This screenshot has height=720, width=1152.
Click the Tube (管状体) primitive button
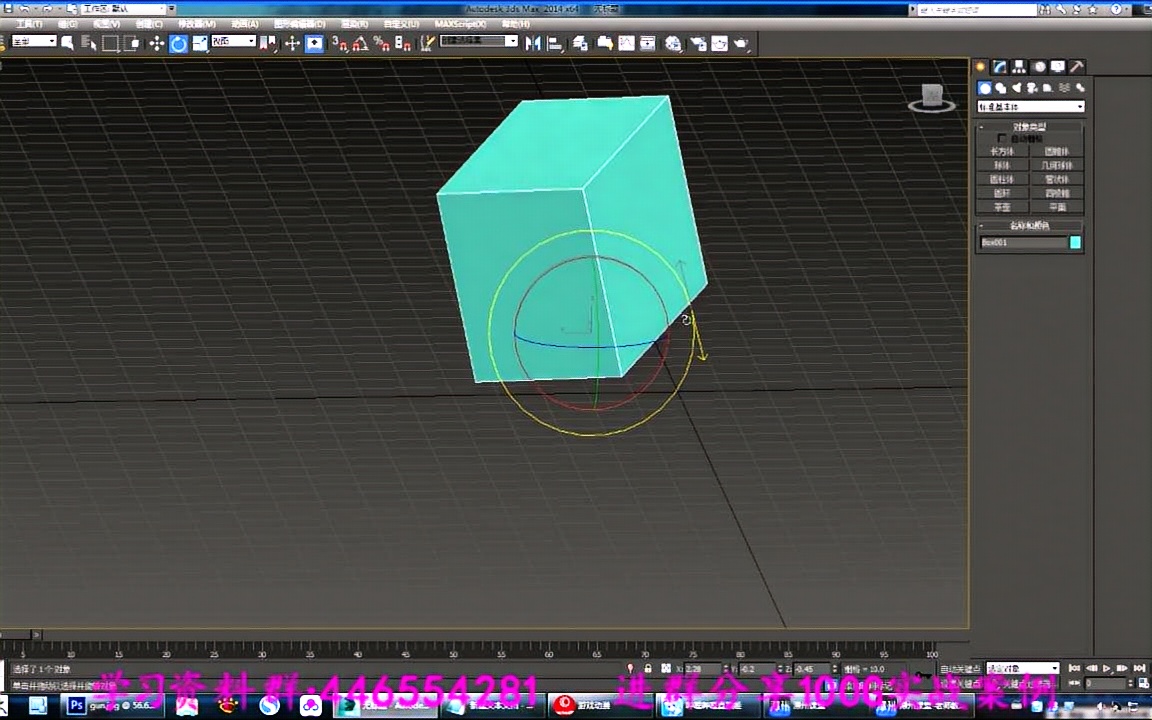[x=1057, y=179]
